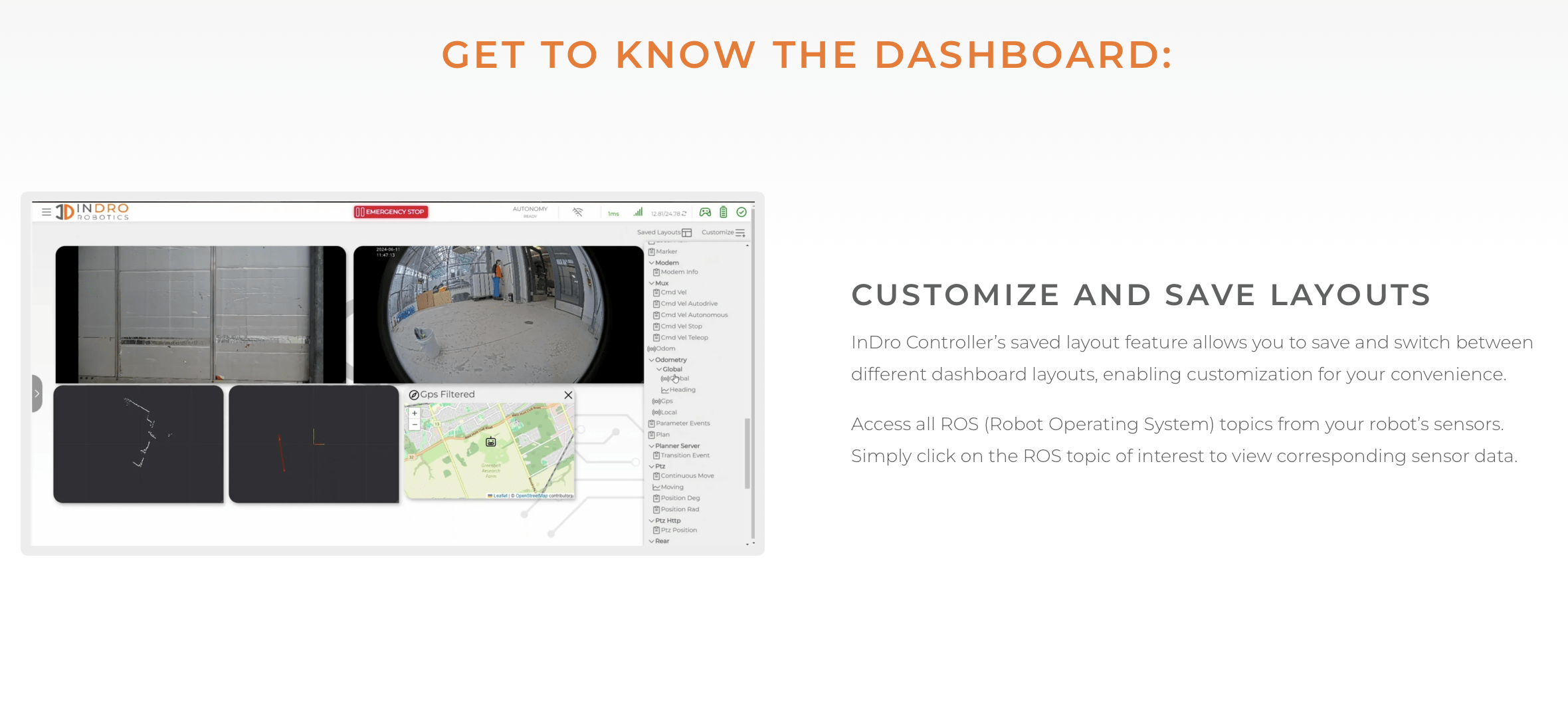Screen dimensions: 1568x722
Task: Click the gamepad controller icon
Action: tap(705, 212)
